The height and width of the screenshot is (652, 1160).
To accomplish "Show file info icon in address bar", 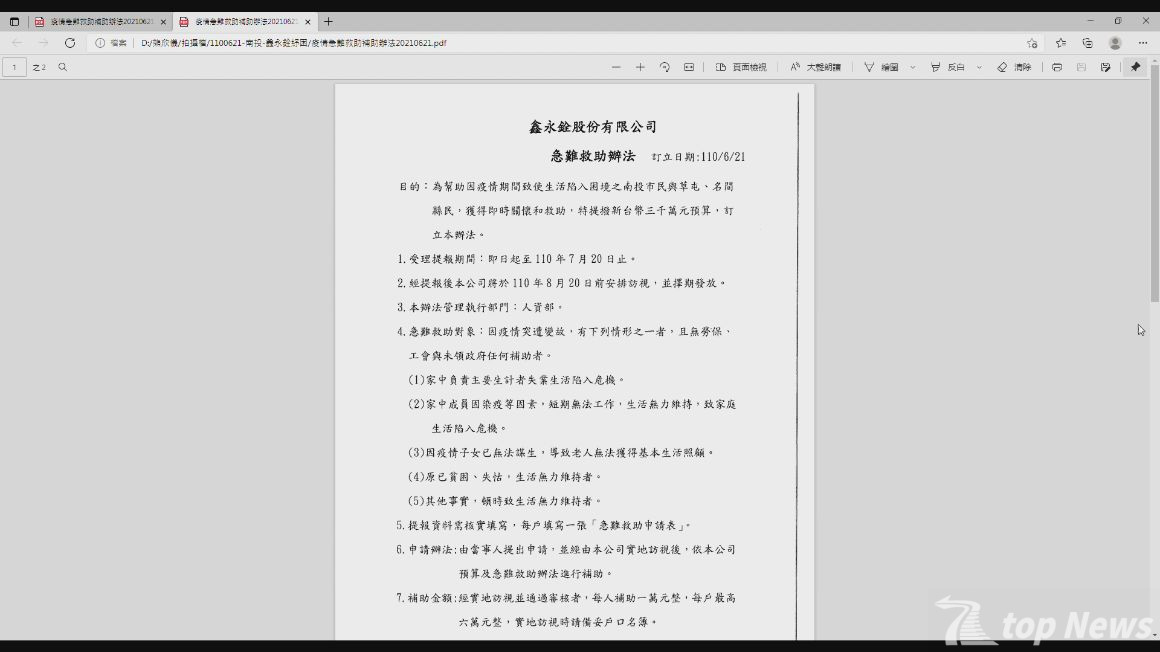I will pyautogui.click(x=100, y=43).
